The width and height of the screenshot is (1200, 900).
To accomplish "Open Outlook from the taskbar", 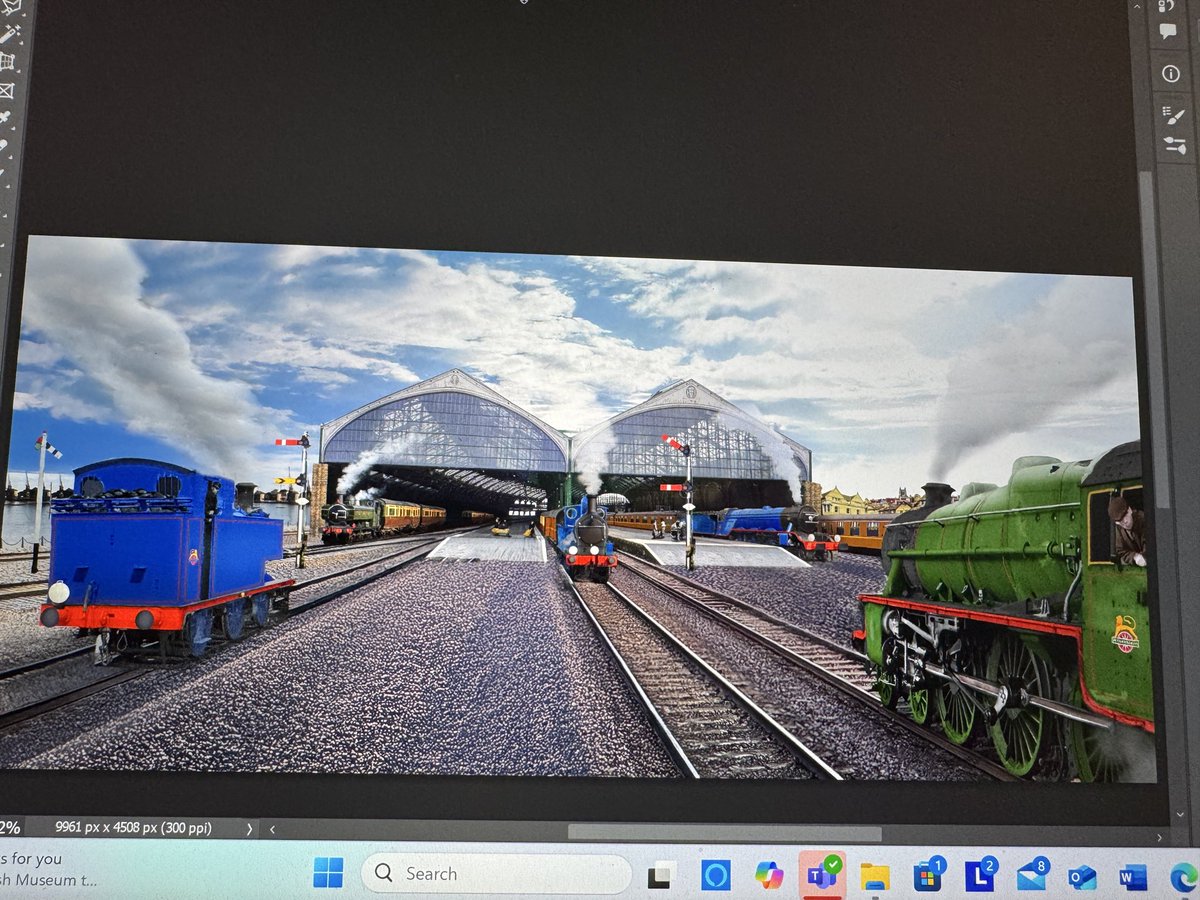I will [1082, 878].
